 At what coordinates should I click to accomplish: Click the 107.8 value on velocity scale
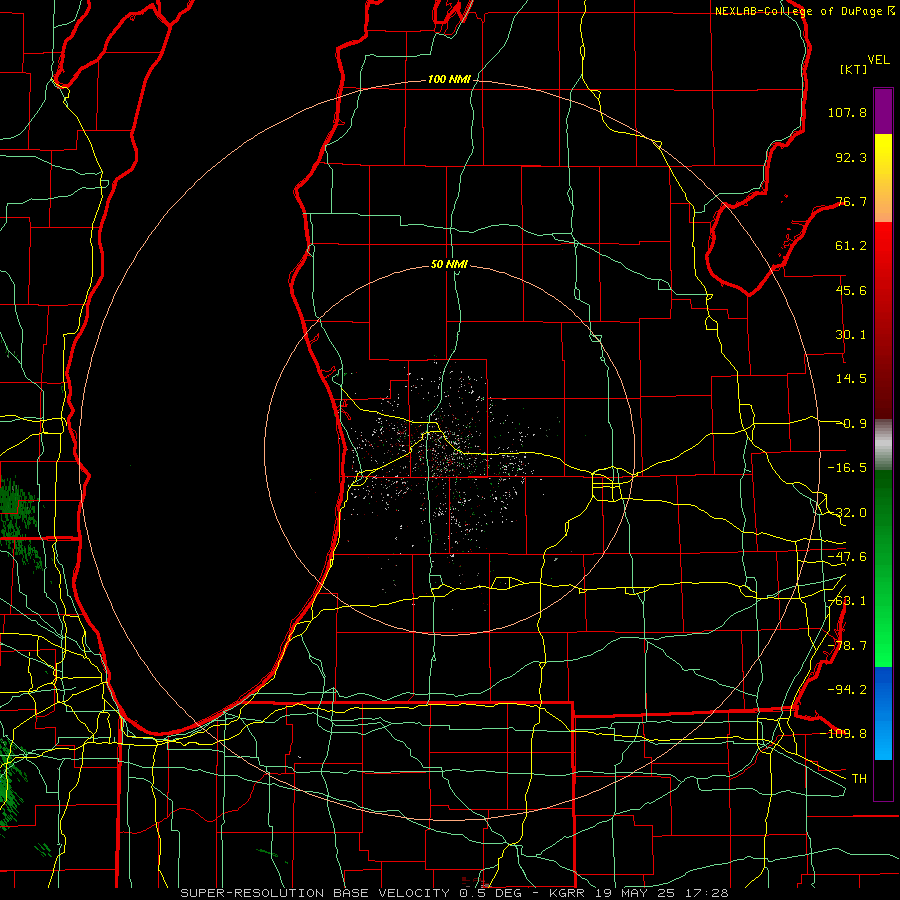coord(847,112)
